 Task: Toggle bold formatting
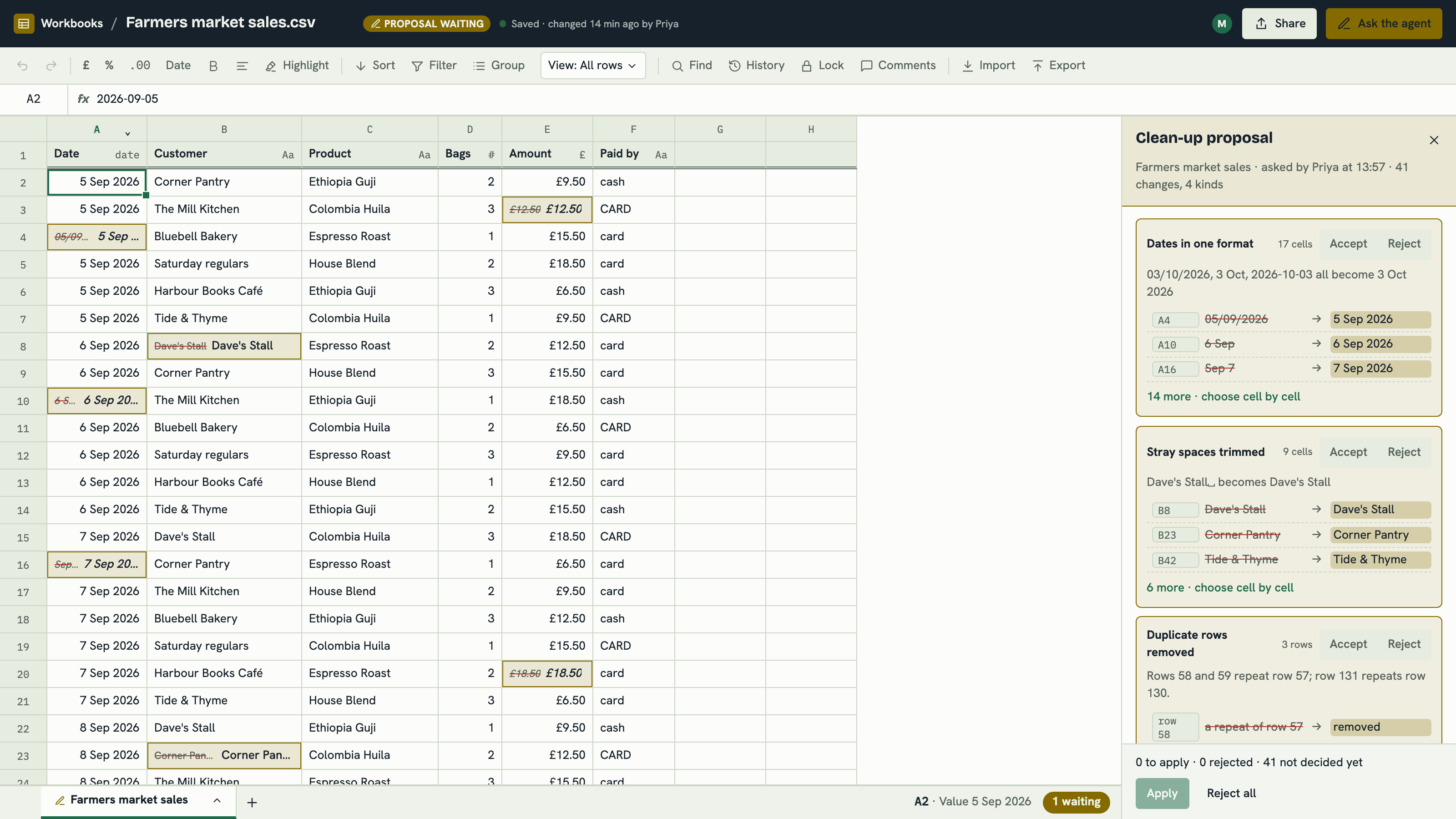(x=213, y=66)
